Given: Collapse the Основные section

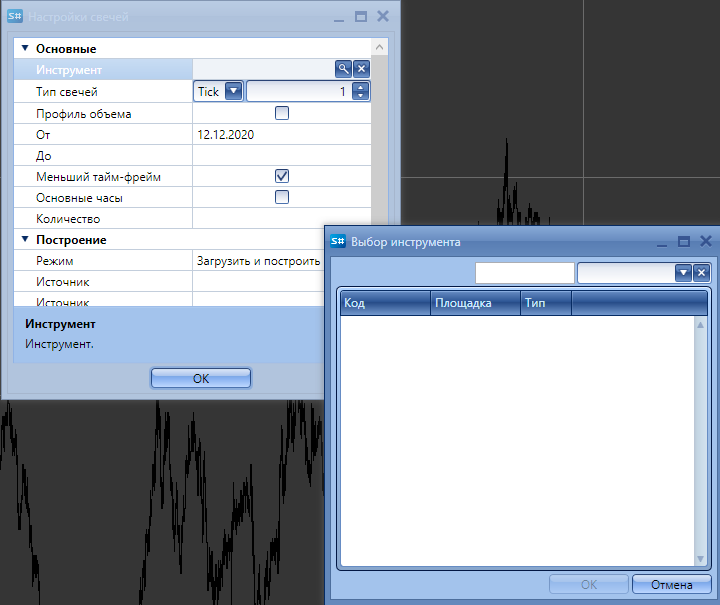Looking at the screenshot, I should (x=25, y=48).
